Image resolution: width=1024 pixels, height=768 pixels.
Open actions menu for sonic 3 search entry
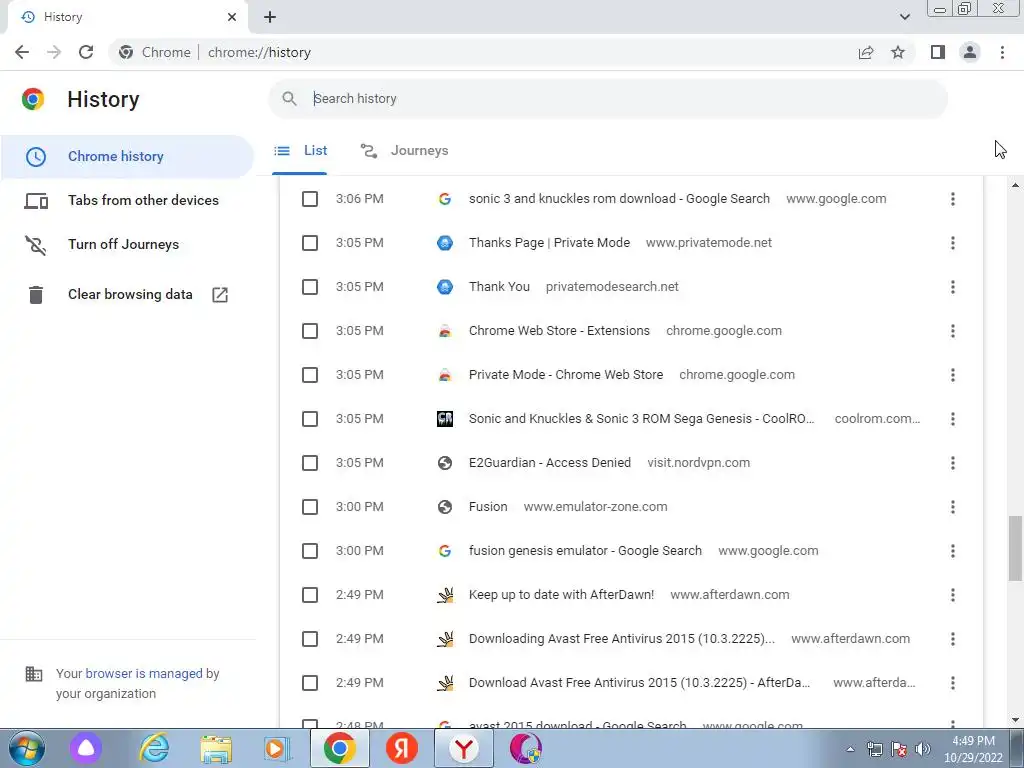click(953, 199)
